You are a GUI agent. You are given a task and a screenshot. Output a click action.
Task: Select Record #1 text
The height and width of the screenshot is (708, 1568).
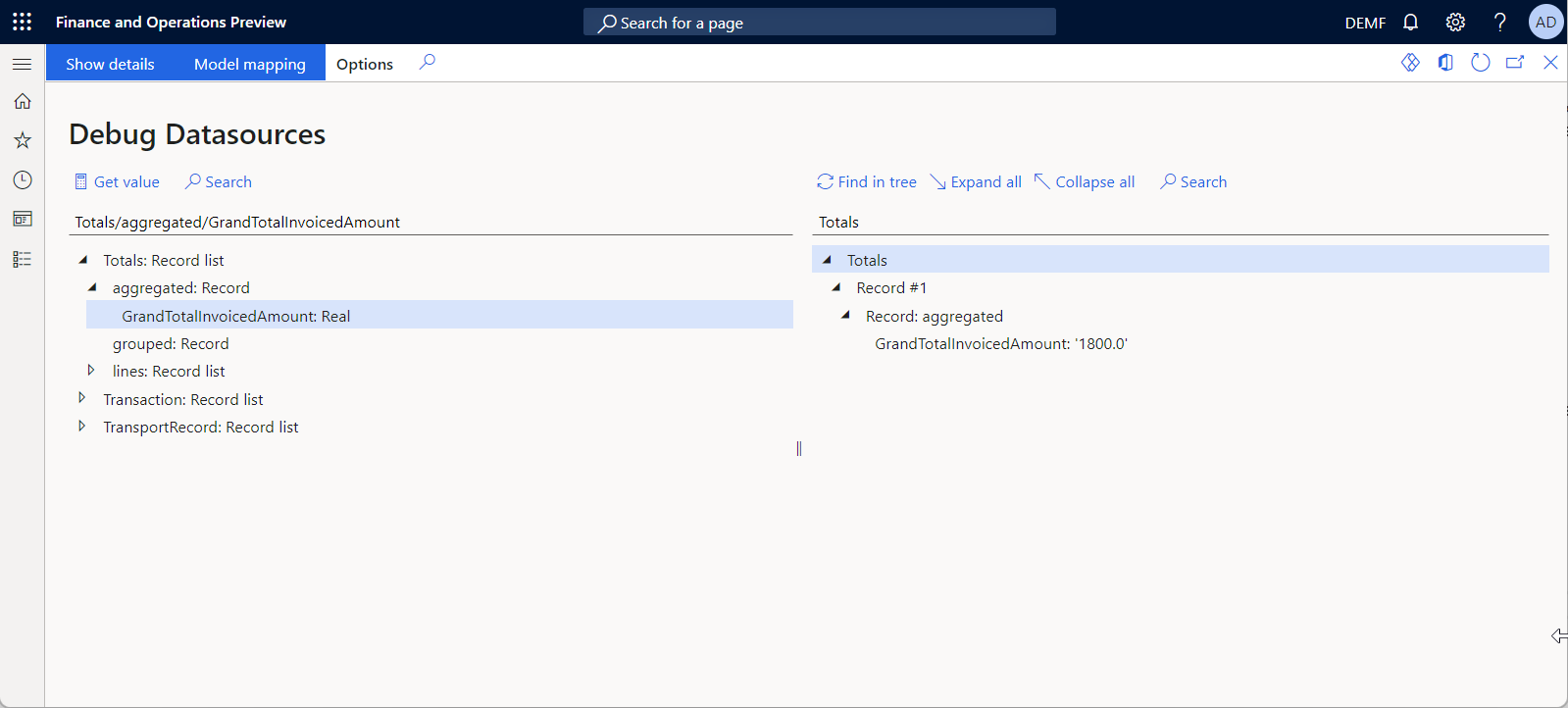[891, 287]
